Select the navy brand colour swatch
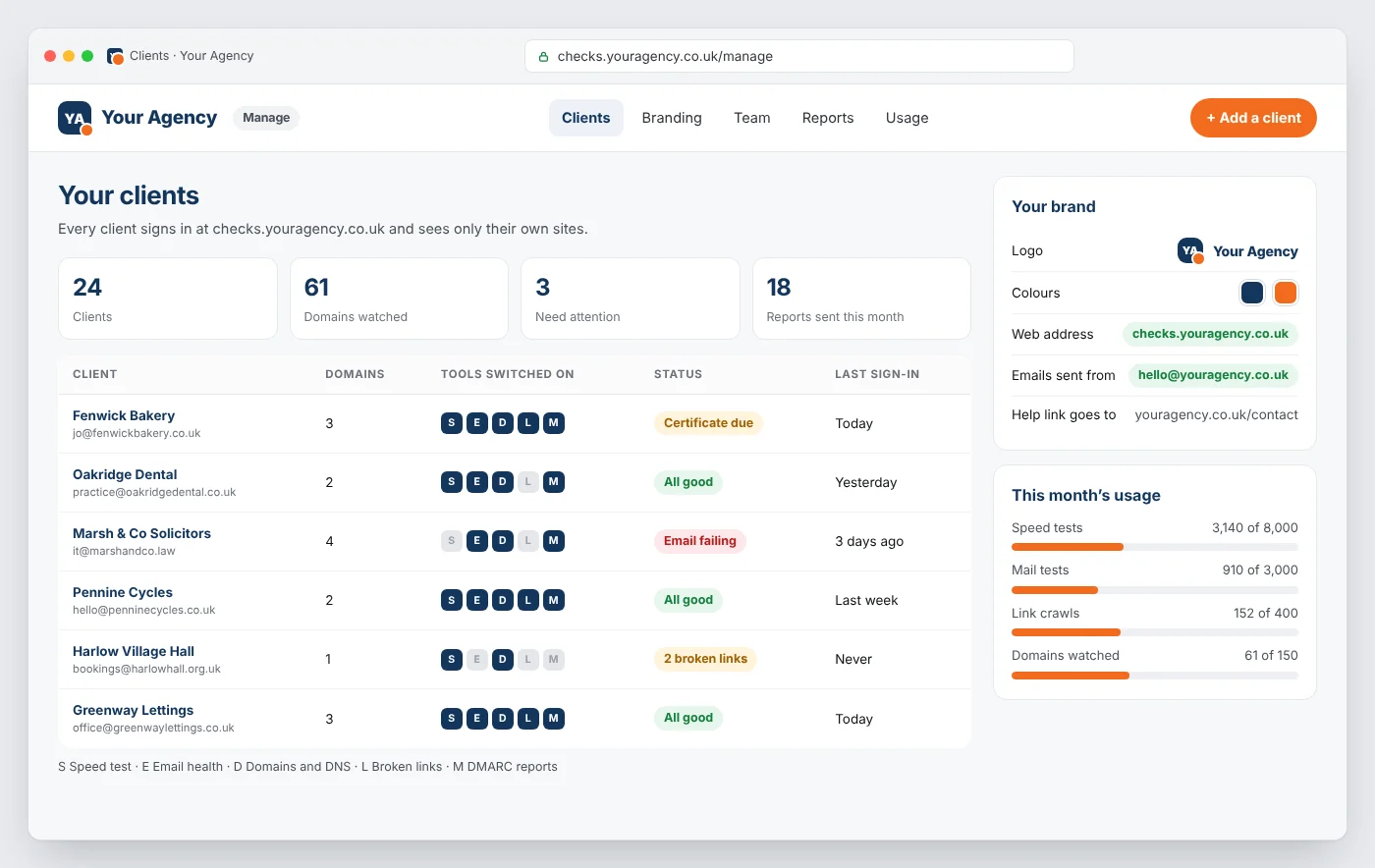Viewport: 1375px width, 868px height. [x=1252, y=293]
